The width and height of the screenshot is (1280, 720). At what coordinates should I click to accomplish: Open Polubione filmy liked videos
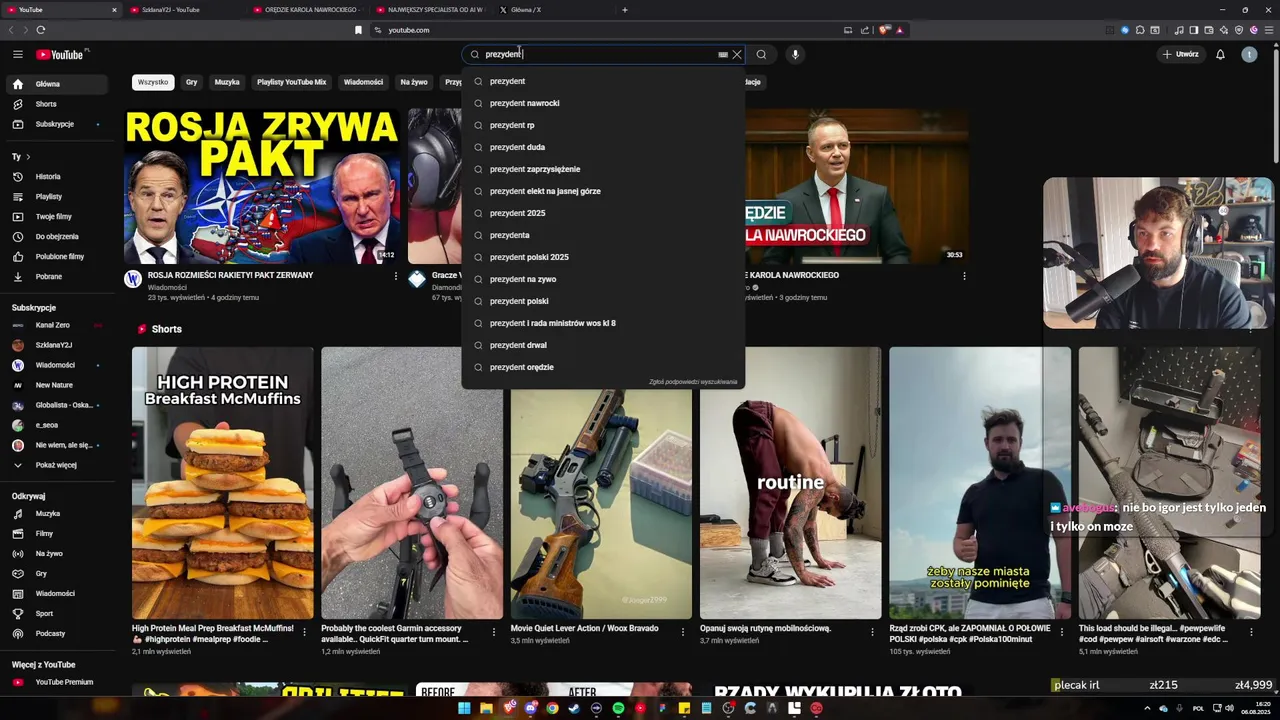[56, 256]
